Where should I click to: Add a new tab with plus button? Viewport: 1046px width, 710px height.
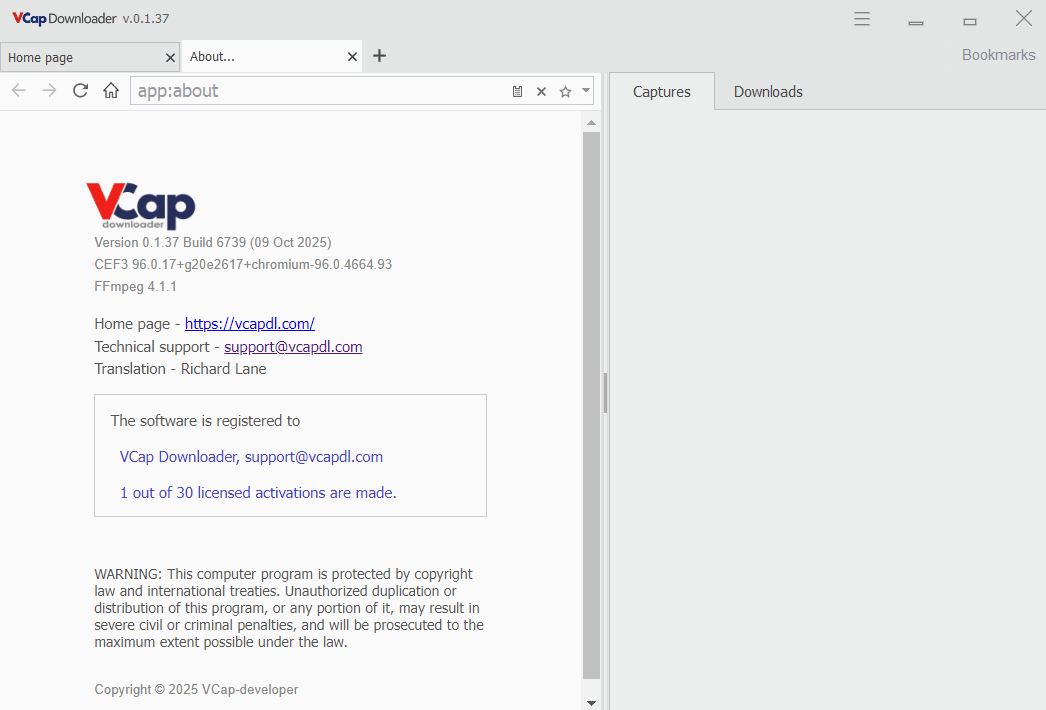[x=380, y=55]
